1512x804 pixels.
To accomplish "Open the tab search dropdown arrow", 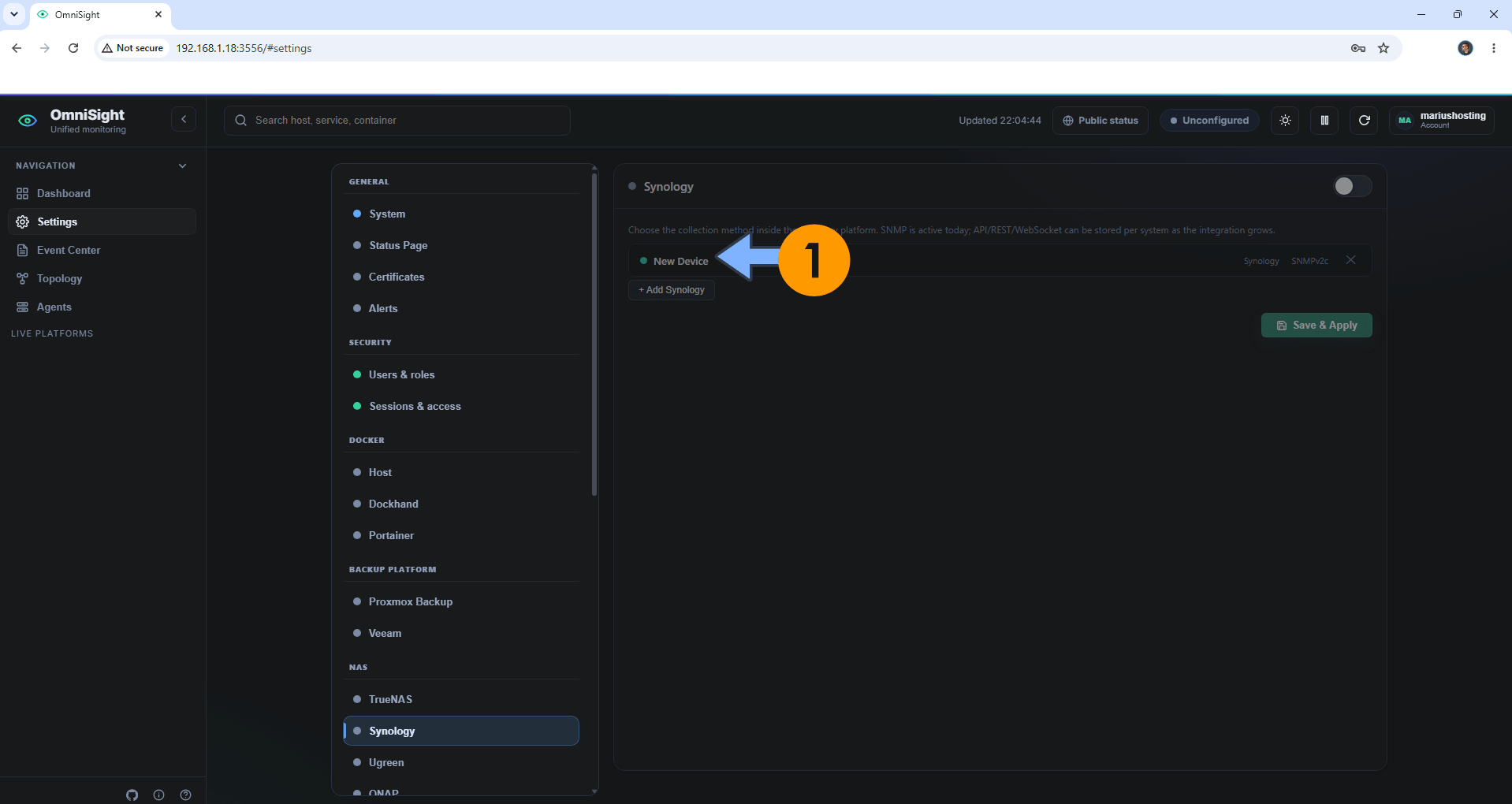I will click(14, 14).
